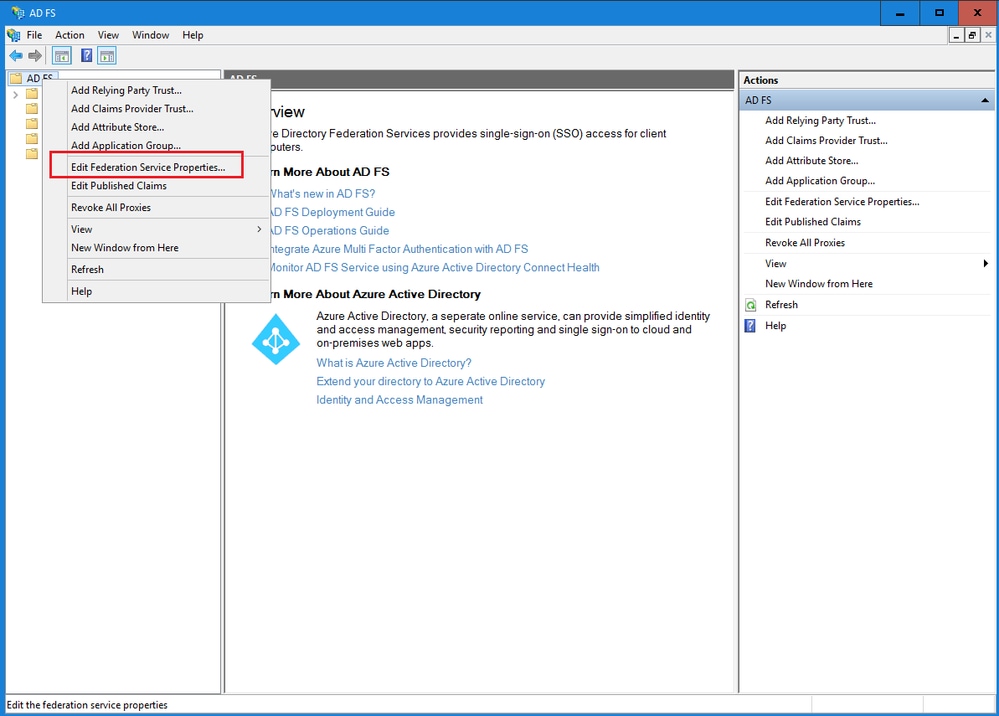Click Edit Published Claims in Actions pane
This screenshot has height=716, width=999.
pos(812,222)
